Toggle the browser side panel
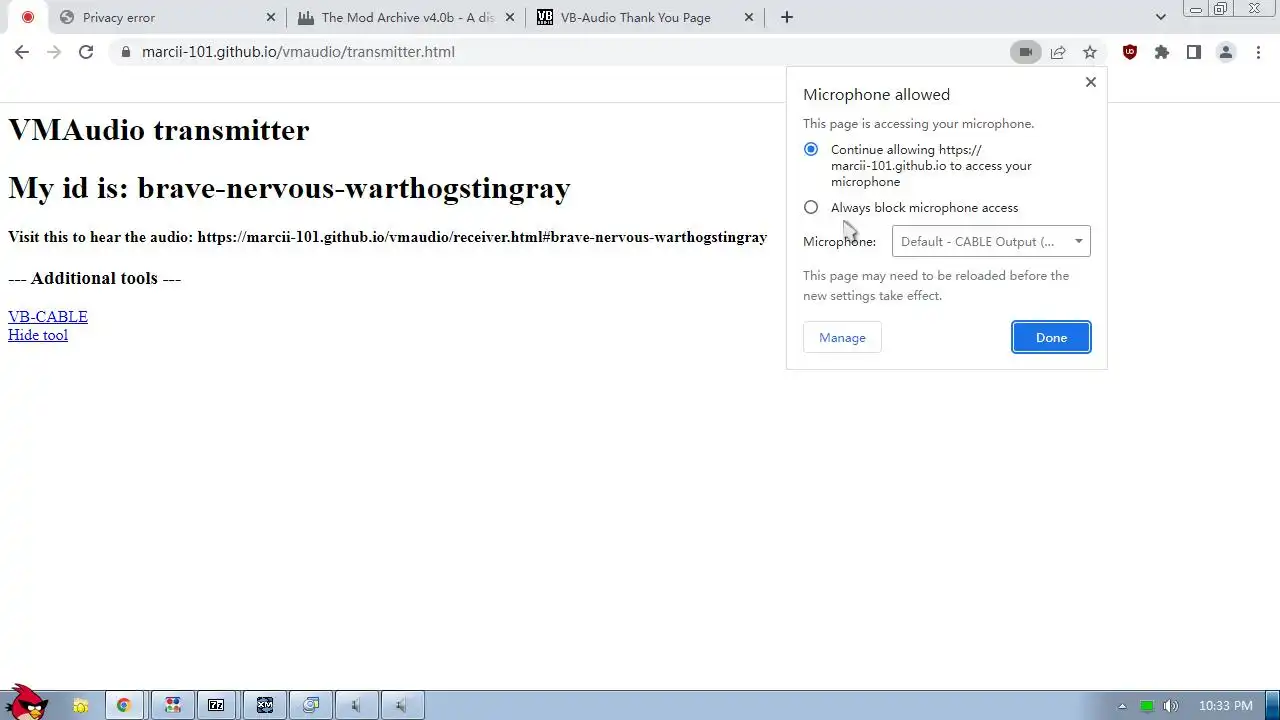This screenshot has height=720, width=1280. [1194, 52]
